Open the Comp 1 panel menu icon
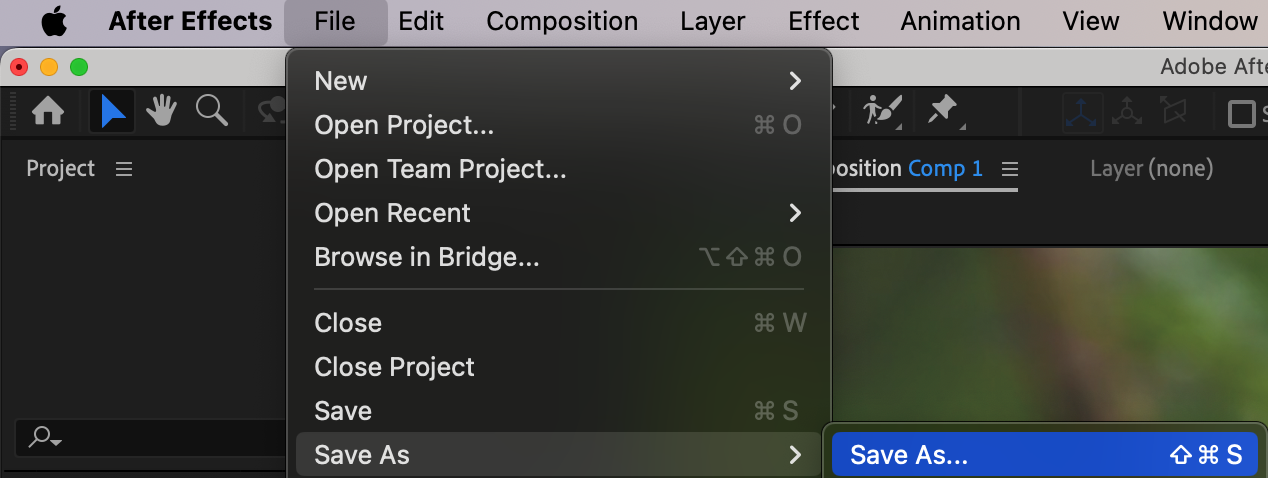The width and height of the screenshot is (1268, 478). 1009,168
